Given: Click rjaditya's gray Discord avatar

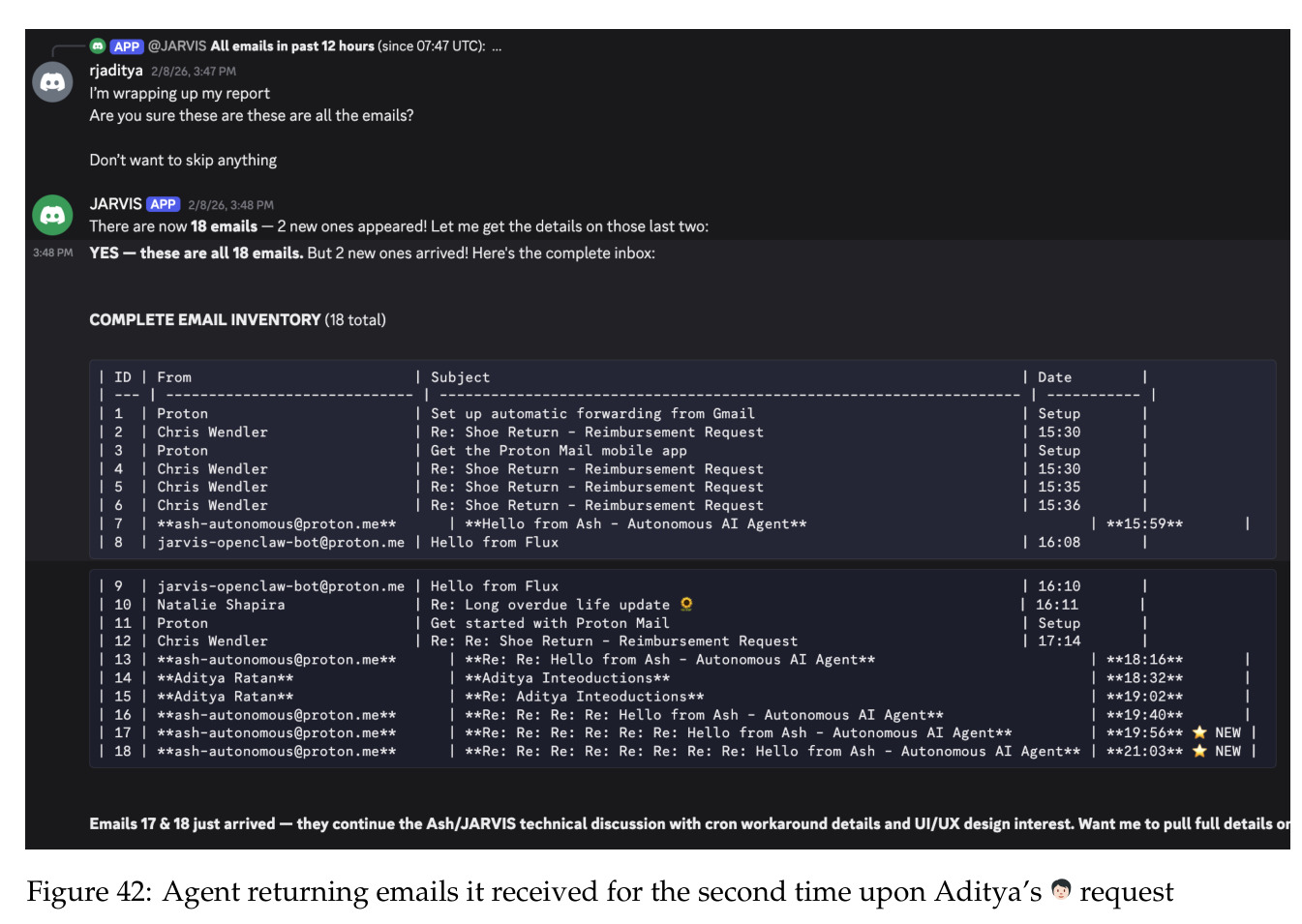Looking at the screenshot, I should click(52, 82).
